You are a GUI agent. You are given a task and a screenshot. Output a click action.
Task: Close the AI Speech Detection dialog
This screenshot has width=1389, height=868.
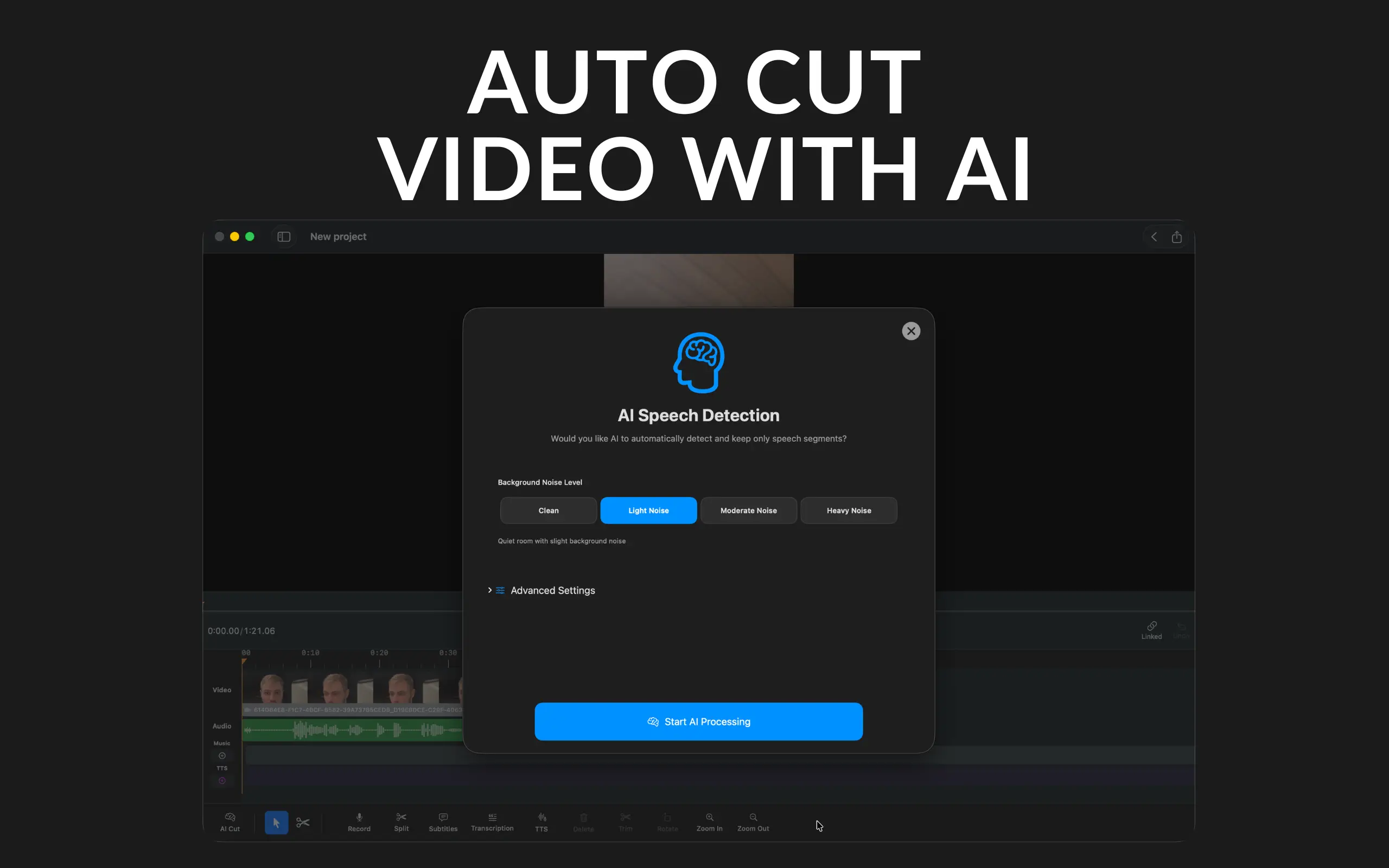pyautogui.click(x=910, y=331)
